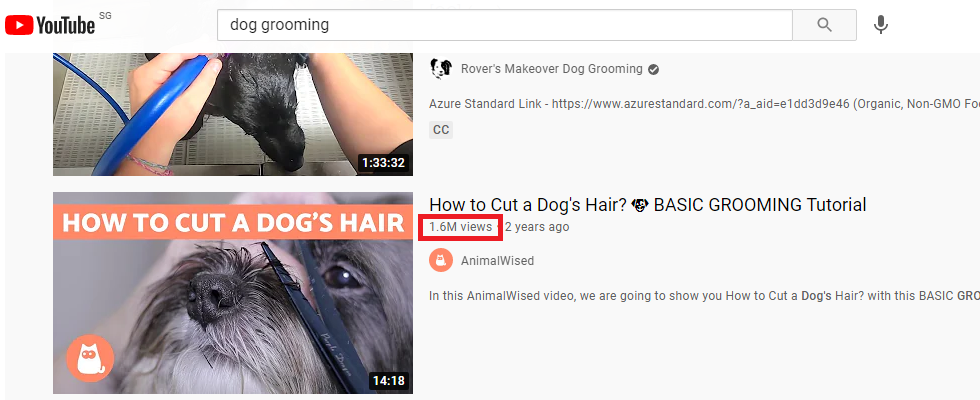The height and width of the screenshot is (400, 980).
Task: Click the YouTube logo icon
Action: pos(50,24)
